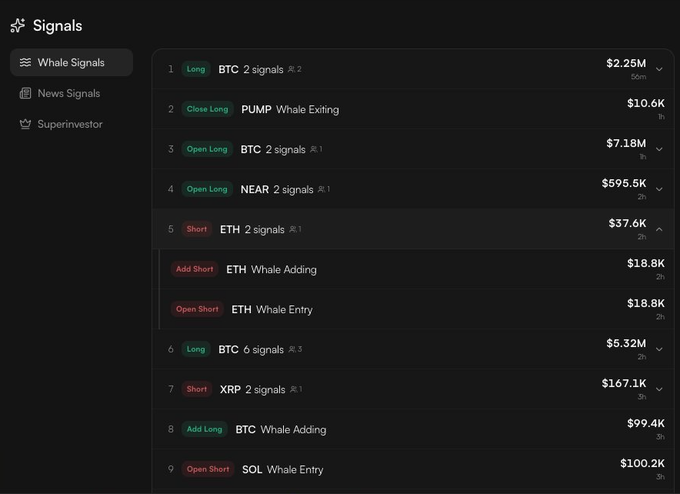This screenshot has height=494, width=680.
Task: Click Open Long badge on BTC row 3
Action: coord(207,149)
